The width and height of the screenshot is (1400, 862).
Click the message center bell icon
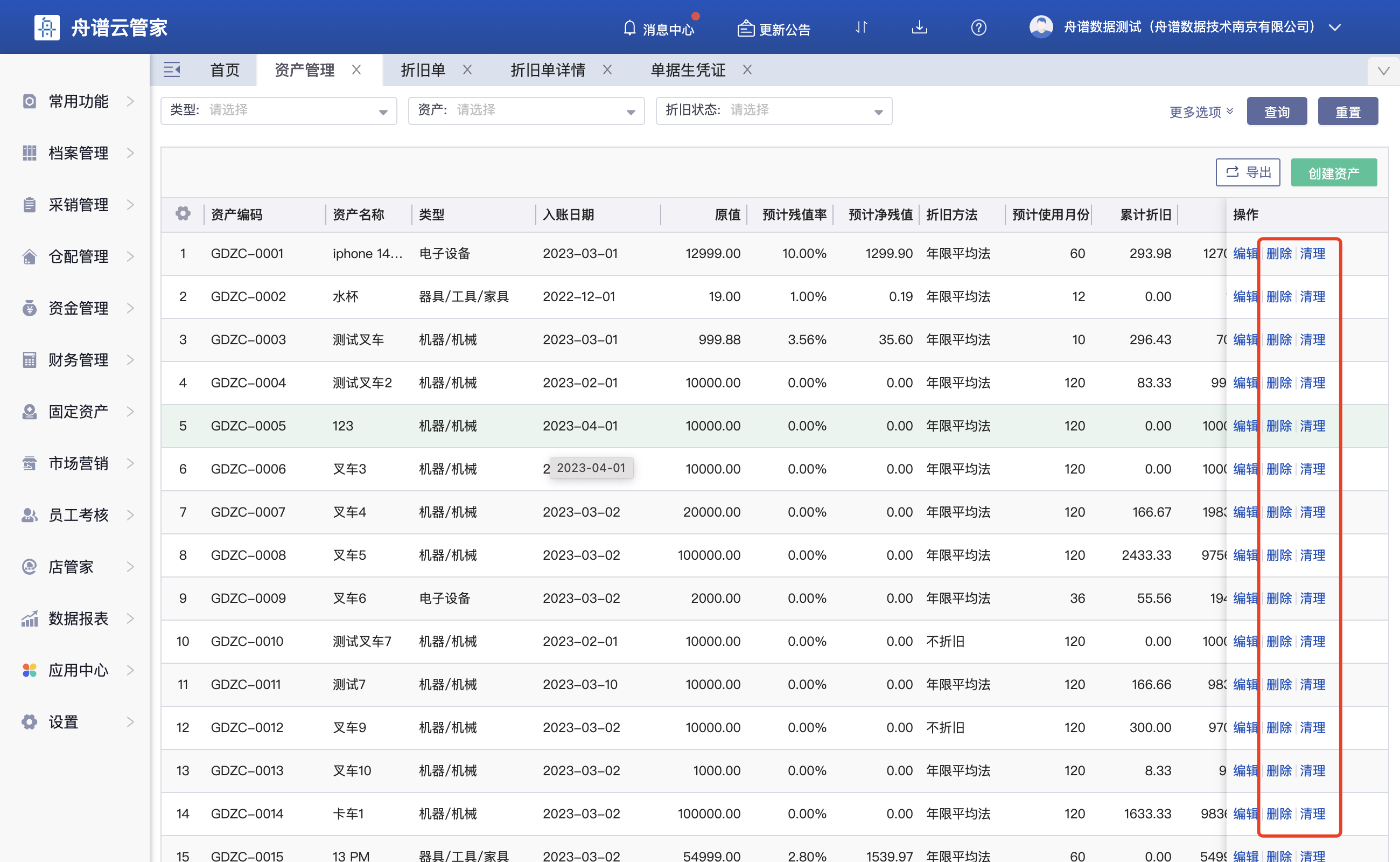[x=629, y=28]
